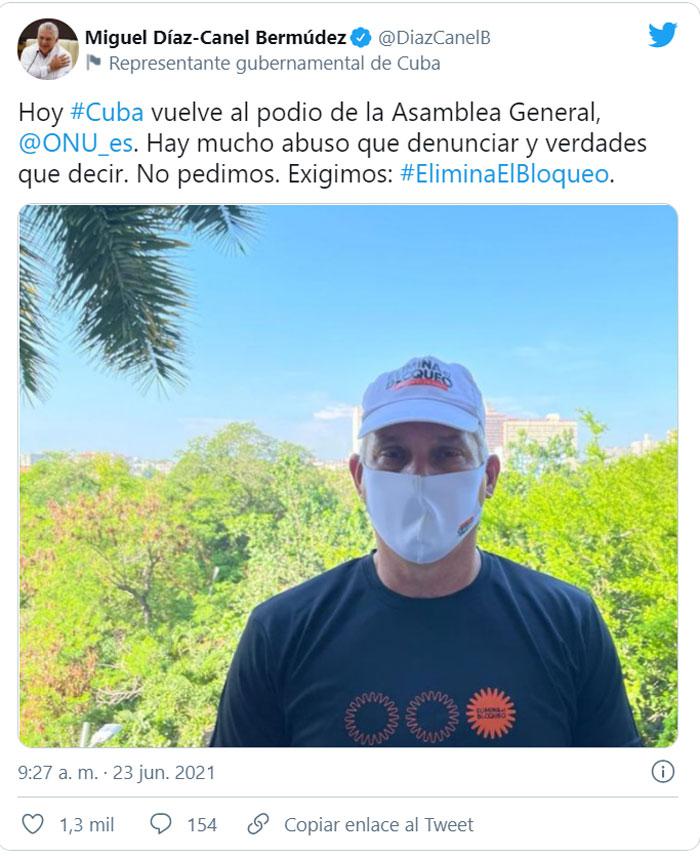The image size is (700, 858).
Task: Open the tweet info circle icon
Action: point(662,772)
